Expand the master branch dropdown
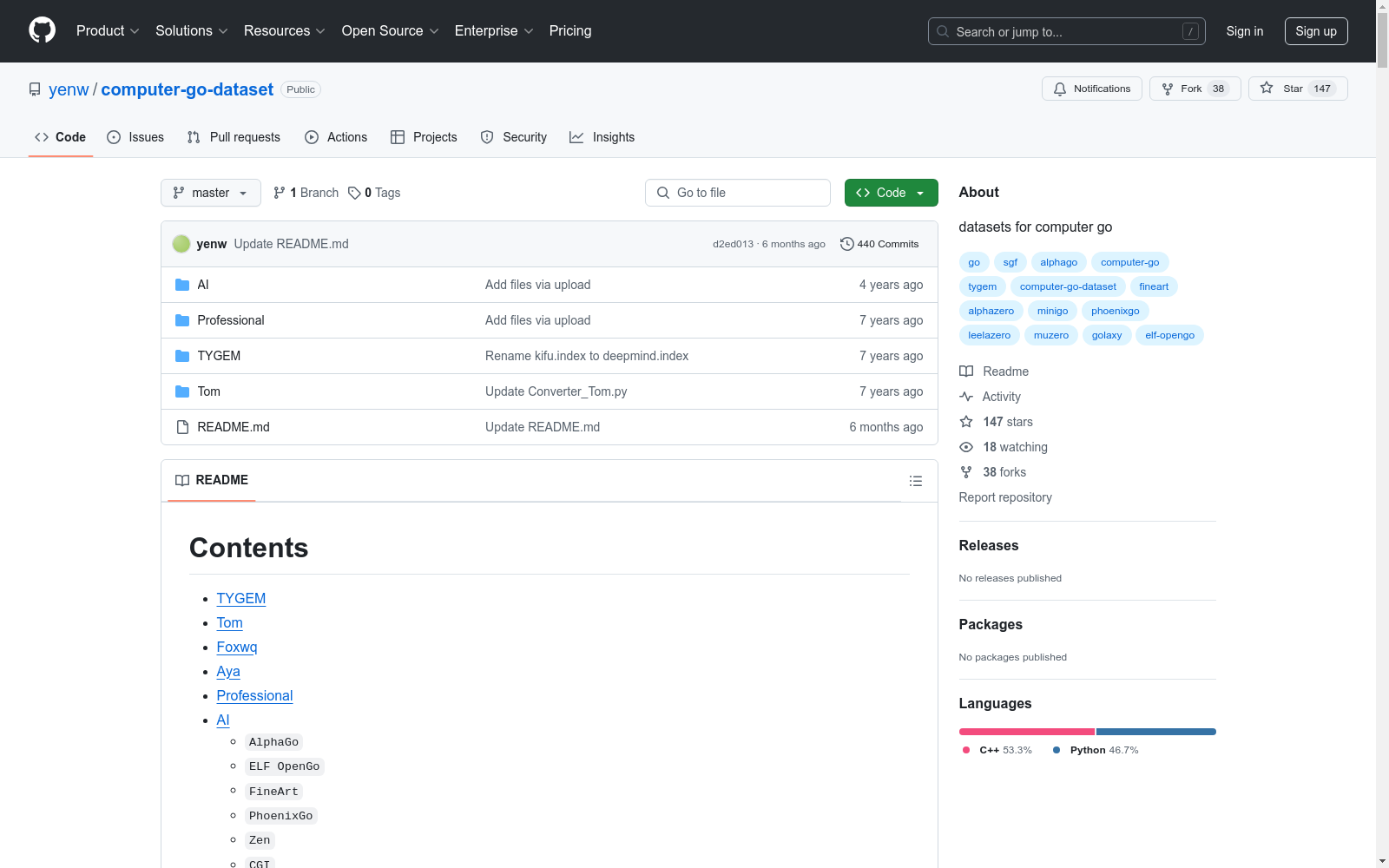 tap(210, 193)
